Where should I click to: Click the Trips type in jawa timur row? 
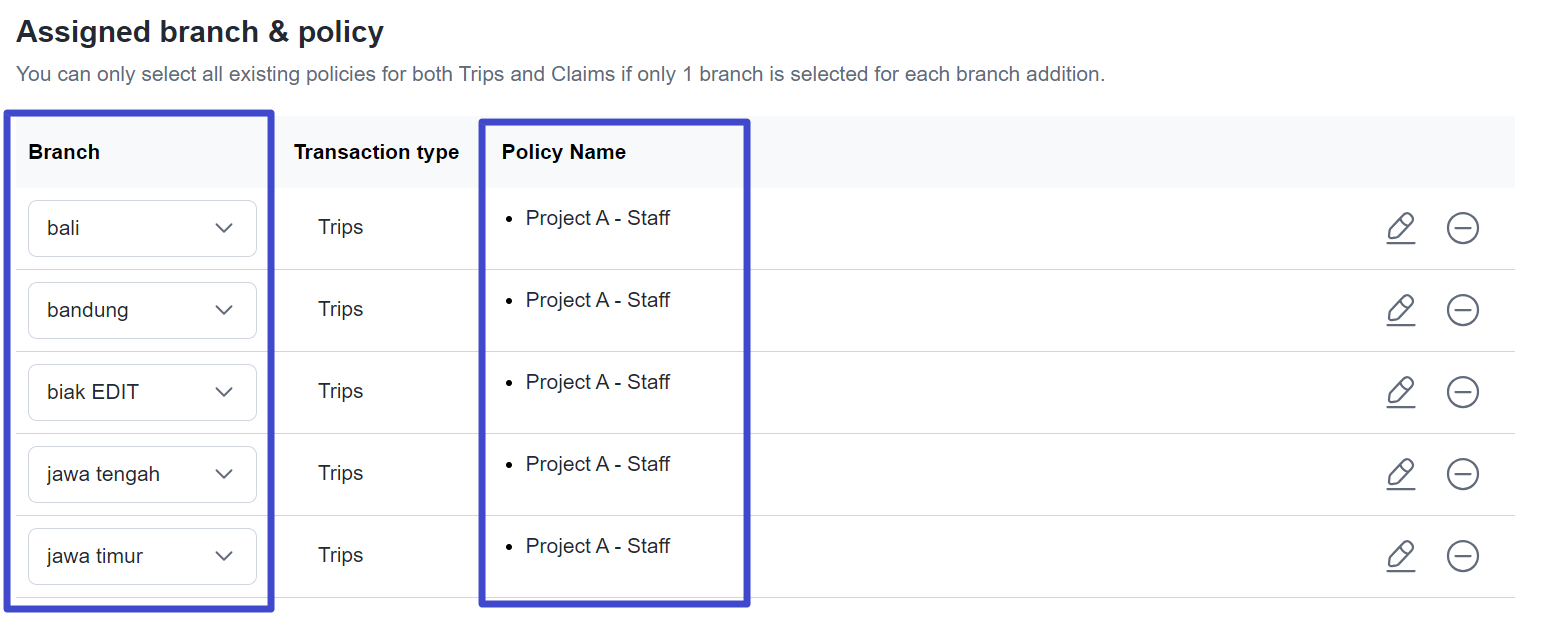pyautogui.click(x=340, y=555)
